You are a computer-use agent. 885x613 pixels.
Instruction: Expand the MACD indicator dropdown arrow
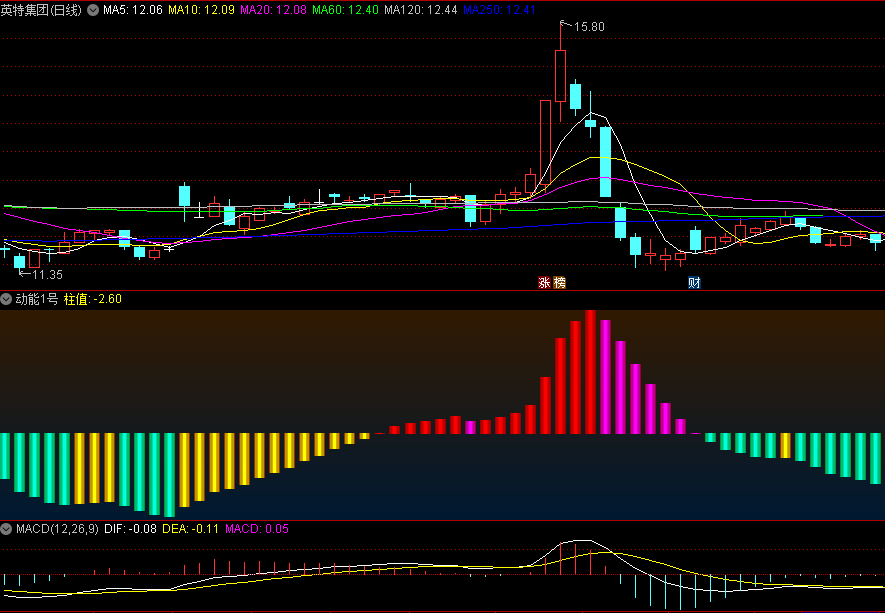7,529
